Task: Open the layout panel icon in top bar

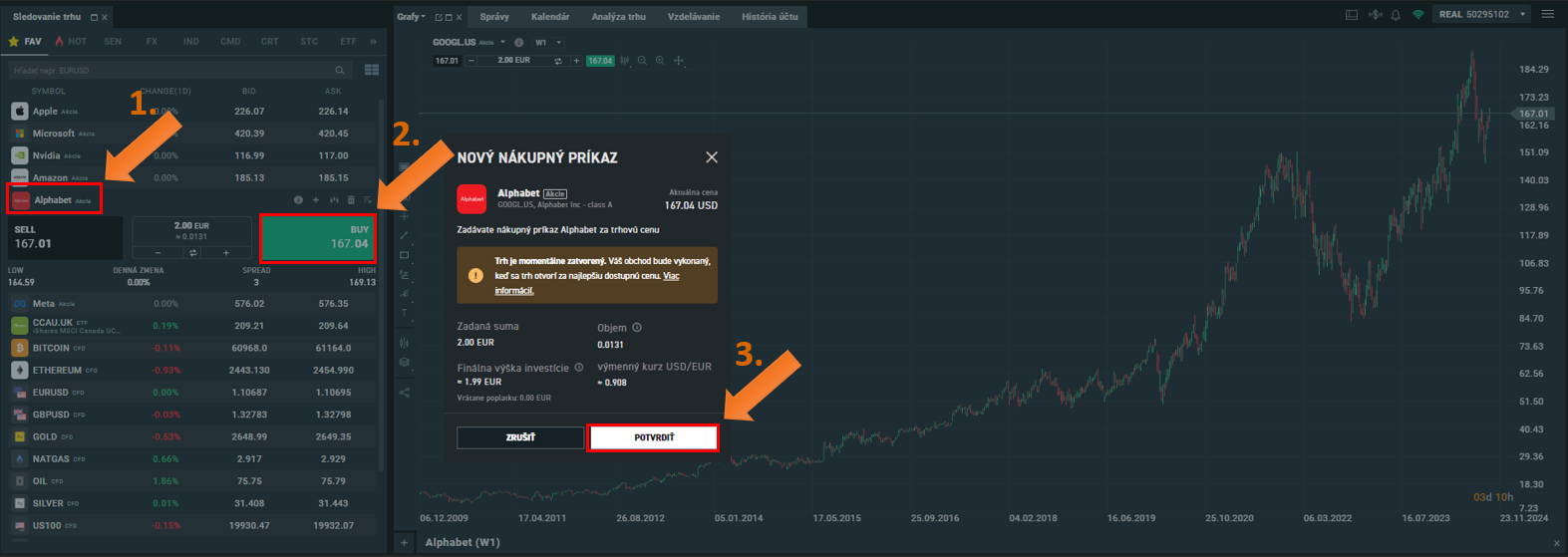Action: point(1352,15)
